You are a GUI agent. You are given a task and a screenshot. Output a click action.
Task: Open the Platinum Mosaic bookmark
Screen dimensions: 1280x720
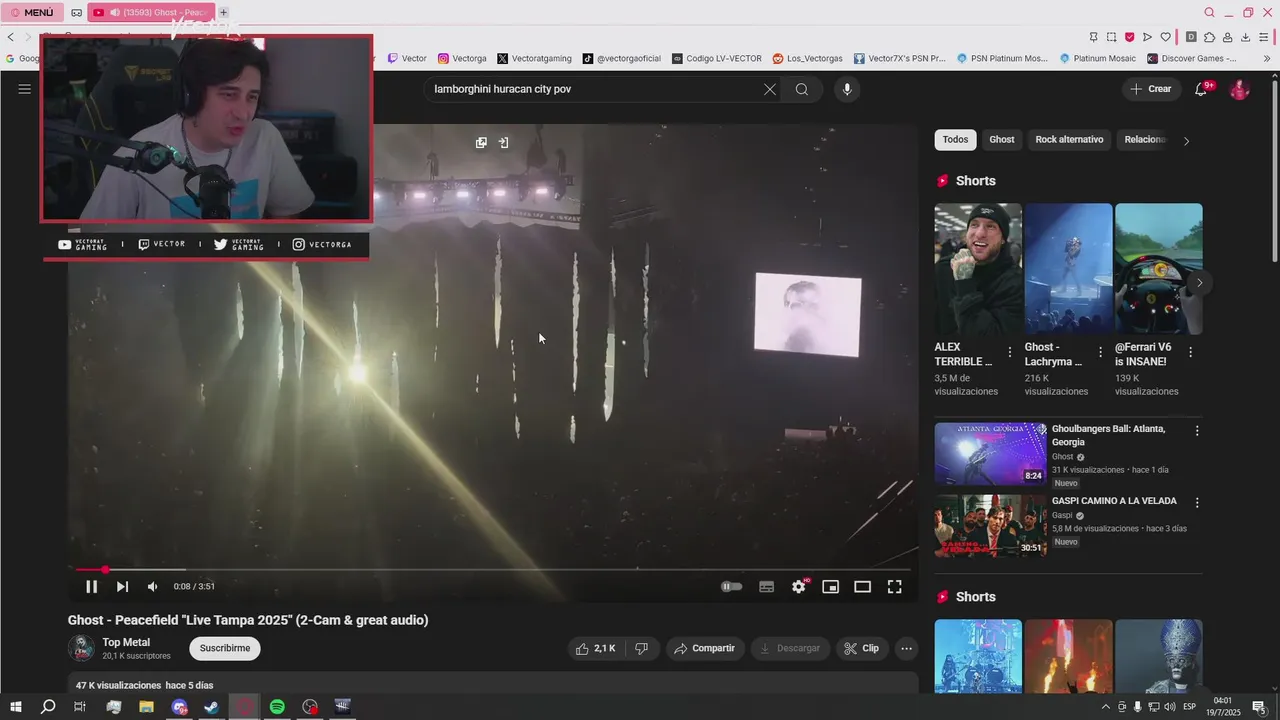(x=1097, y=58)
